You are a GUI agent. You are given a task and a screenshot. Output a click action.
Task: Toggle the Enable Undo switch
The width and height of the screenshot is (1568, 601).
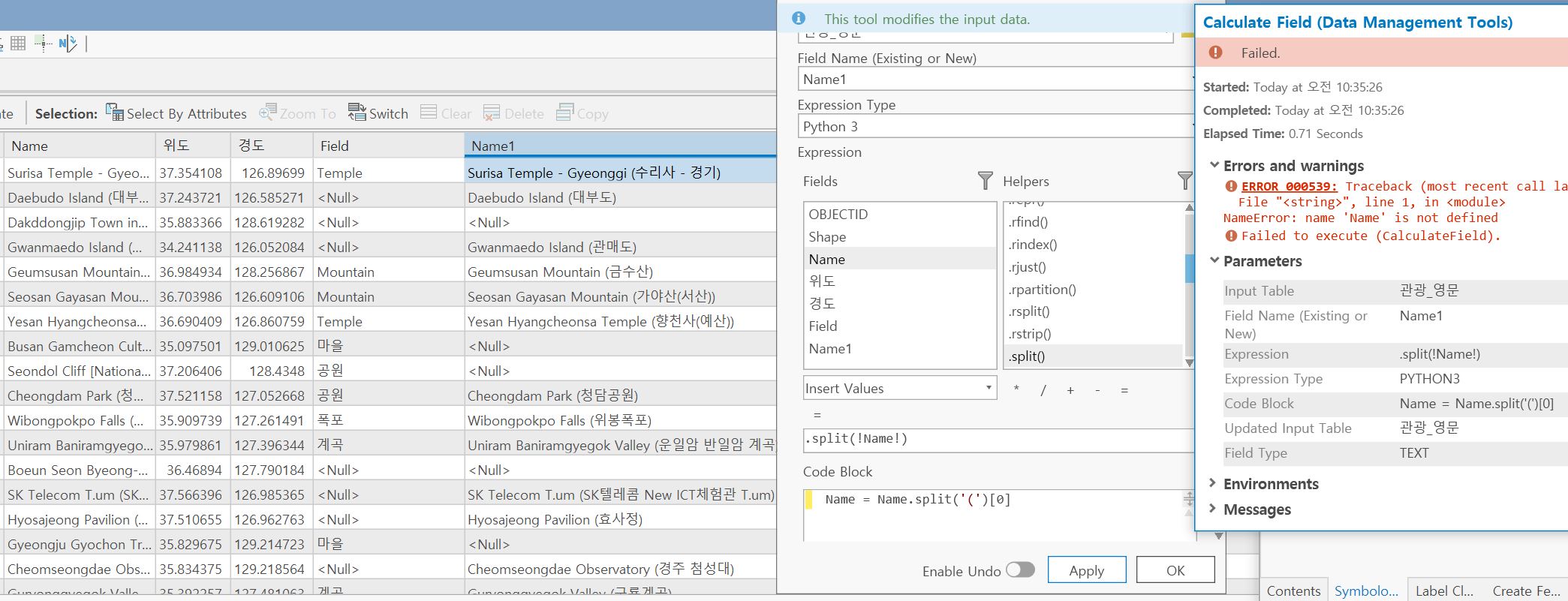[1020, 570]
